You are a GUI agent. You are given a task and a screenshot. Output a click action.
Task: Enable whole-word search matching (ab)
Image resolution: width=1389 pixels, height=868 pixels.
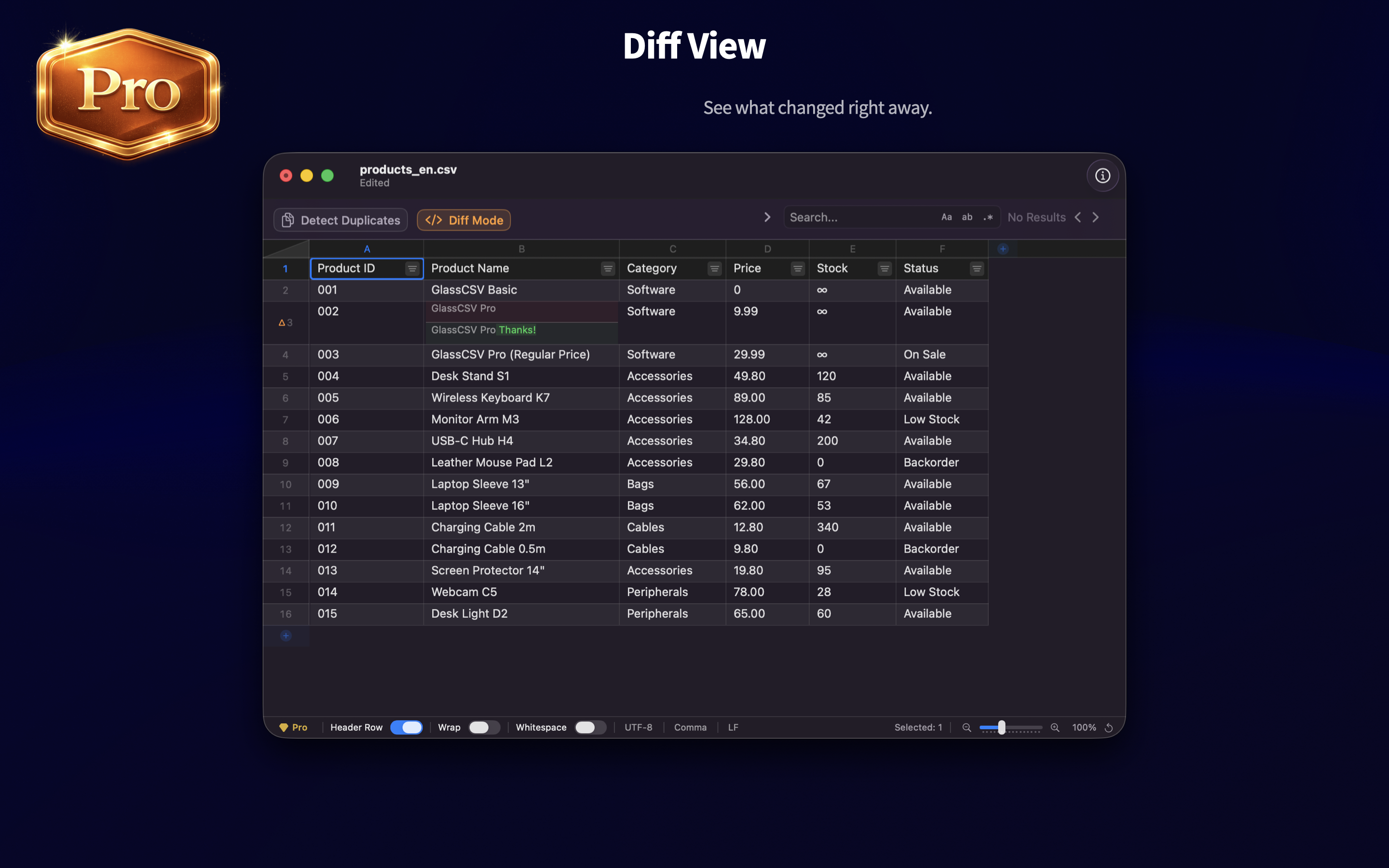click(x=967, y=217)
